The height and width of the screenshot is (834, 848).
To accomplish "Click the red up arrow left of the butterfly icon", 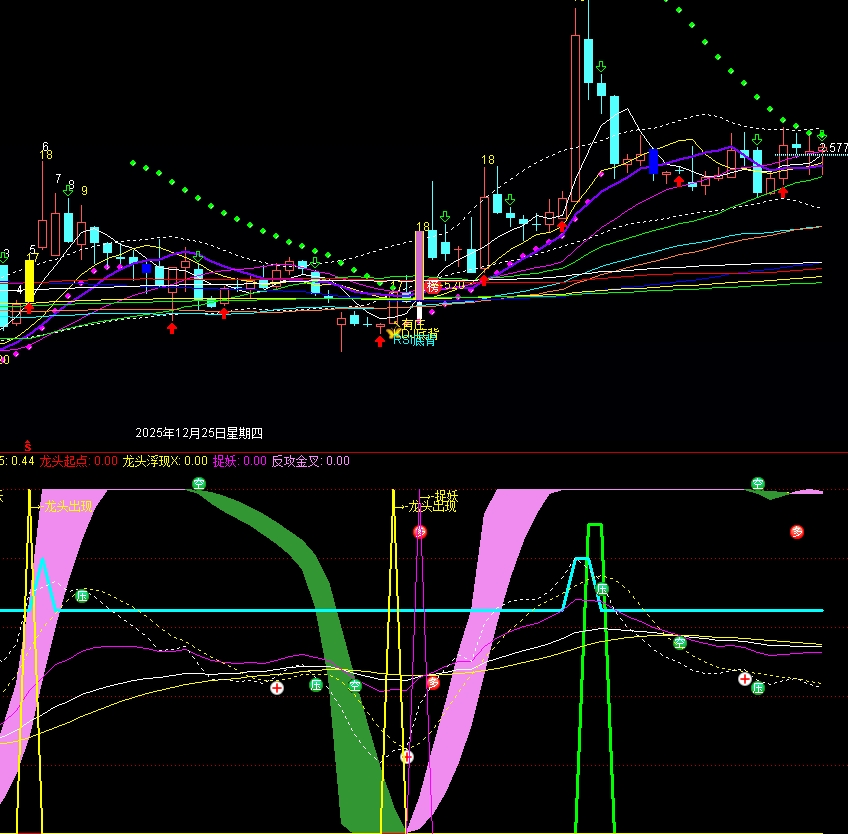I will pyautogui.click(x=380, y=341).
